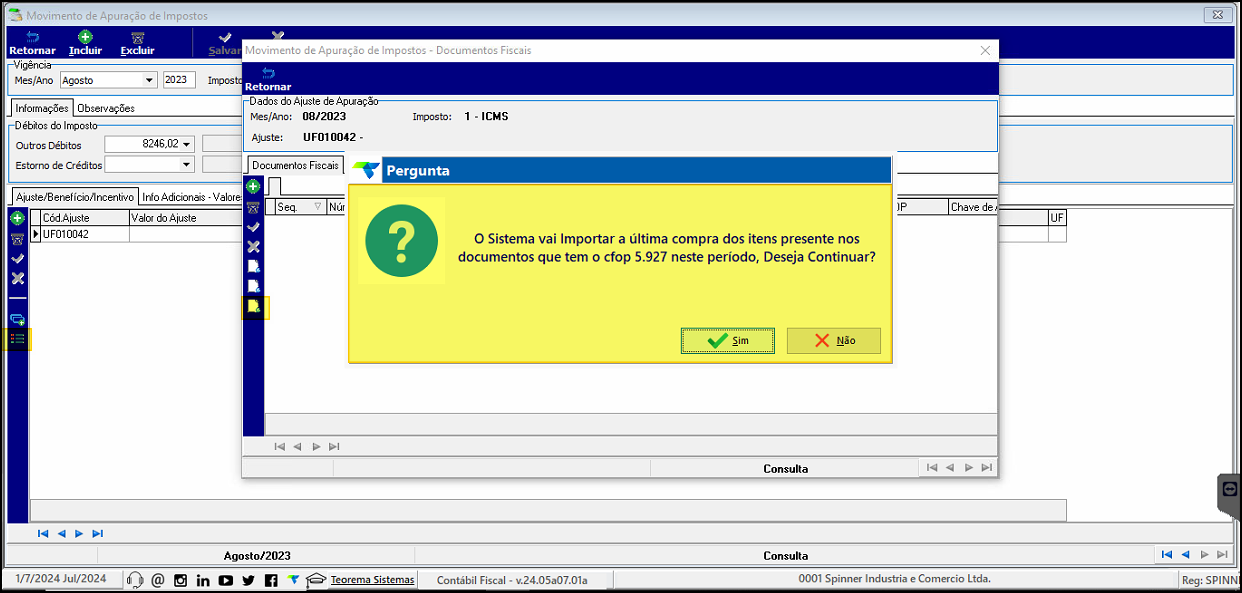Viewport: 1242px width, 593px height.
Task: Click the delete bin icon in the main adjustments sidebar
Action: [17, 238]
